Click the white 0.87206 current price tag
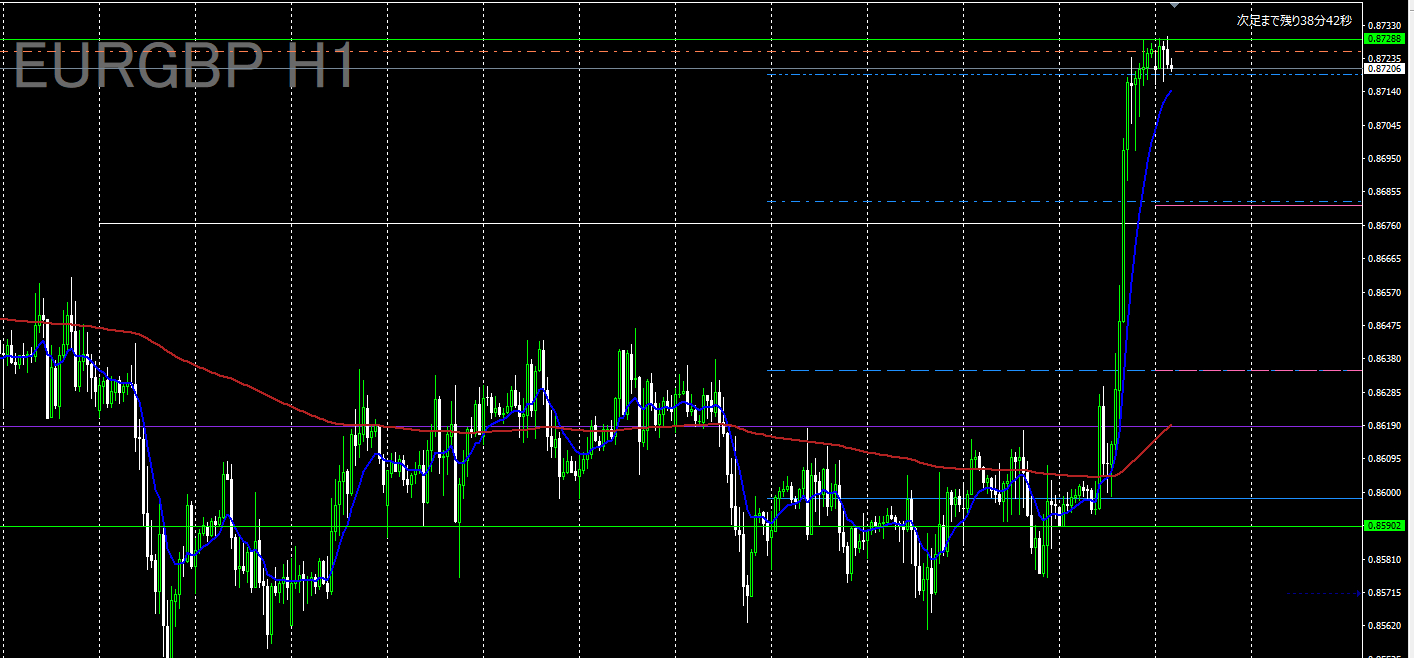This screenshot has width=1414, height=658. pos(1385,69)
